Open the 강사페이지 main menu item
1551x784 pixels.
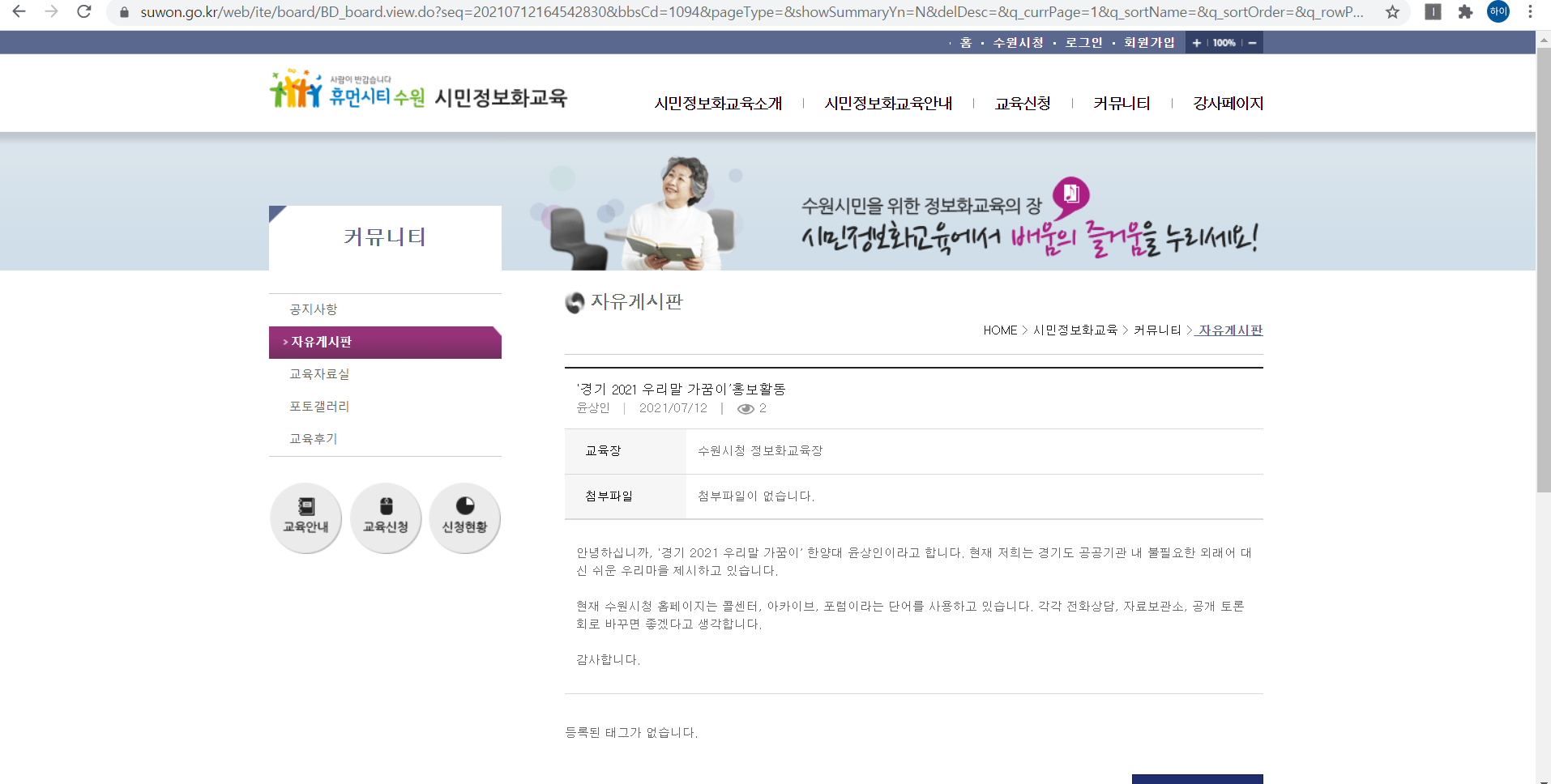tap(1228, 104)
